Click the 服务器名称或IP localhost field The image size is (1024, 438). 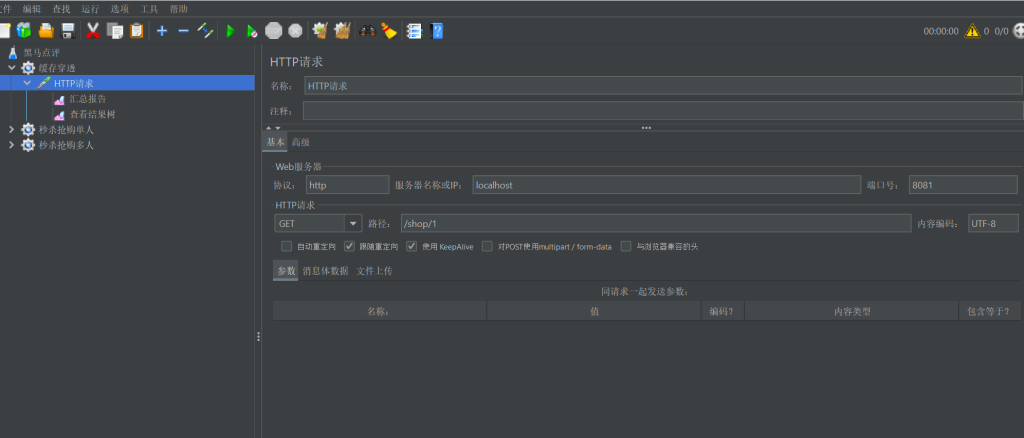click(x=666, y=185)
